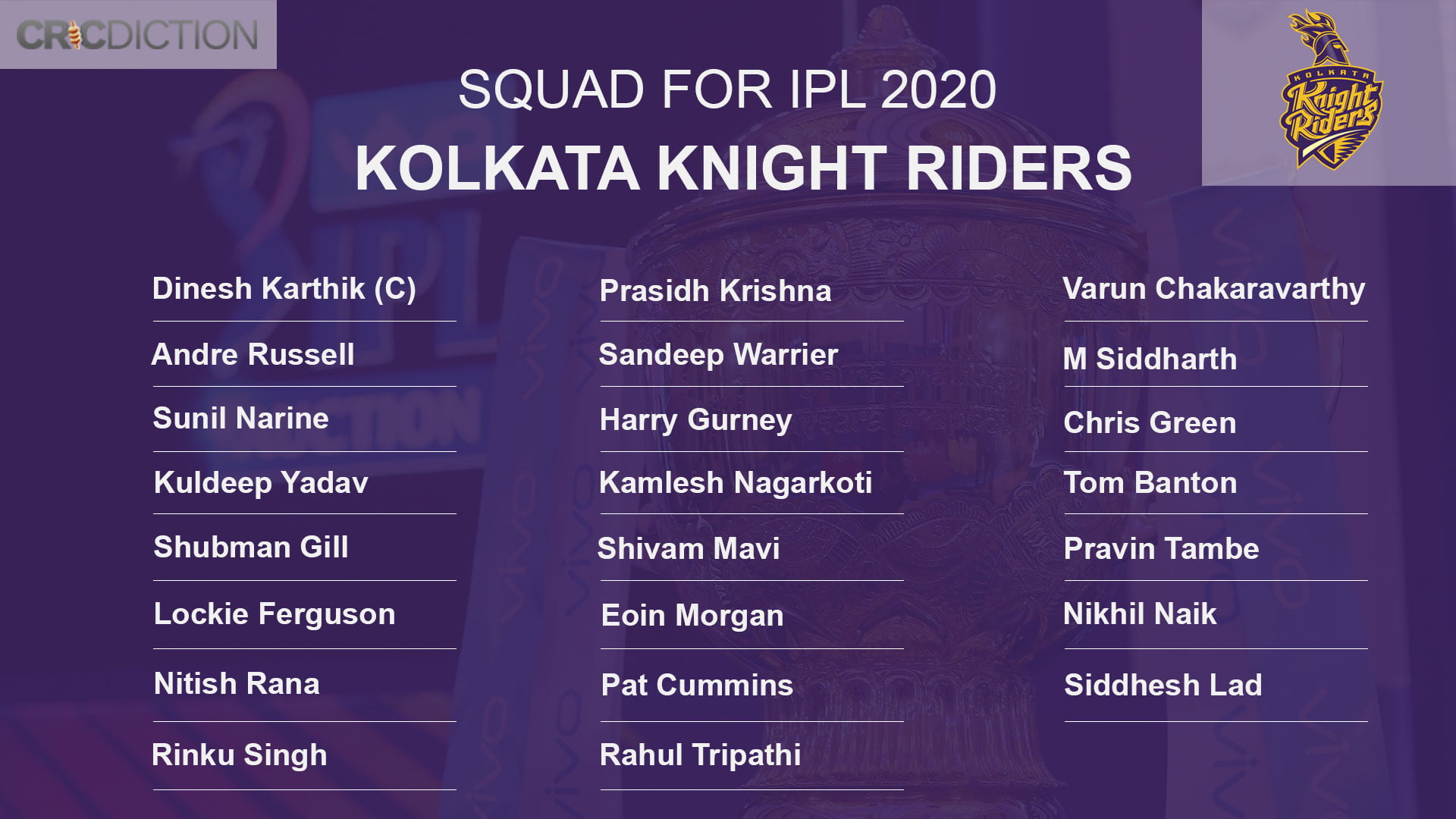Choose Kuldeep Yadav from the list

[261, 483]
